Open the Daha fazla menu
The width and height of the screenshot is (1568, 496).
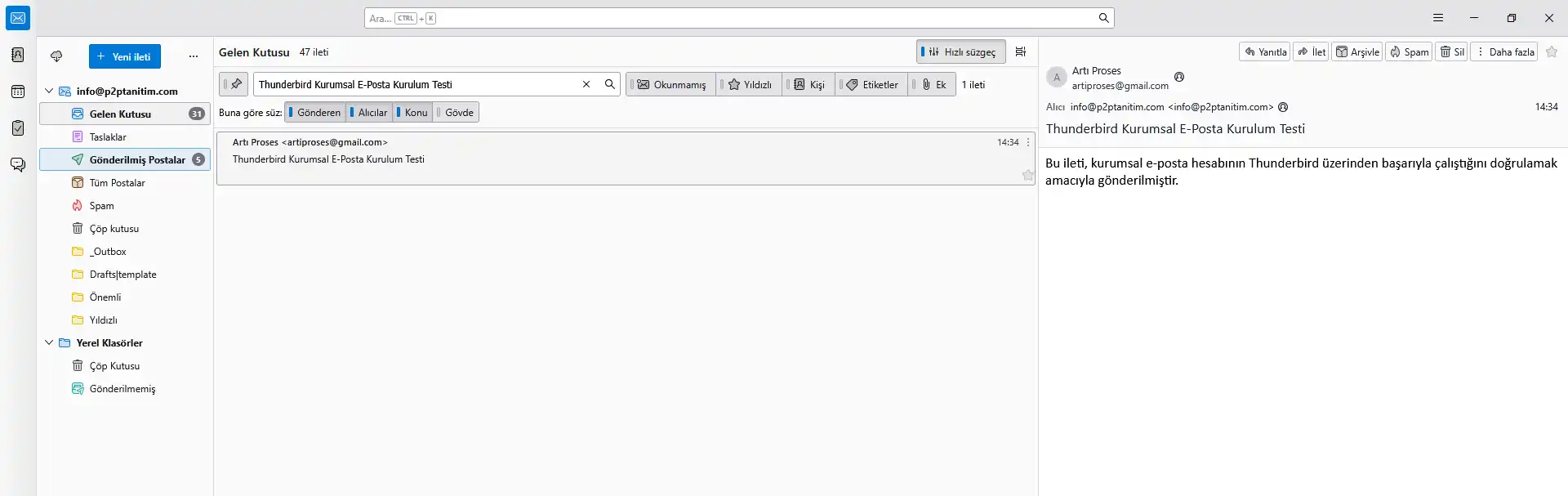1504,51
